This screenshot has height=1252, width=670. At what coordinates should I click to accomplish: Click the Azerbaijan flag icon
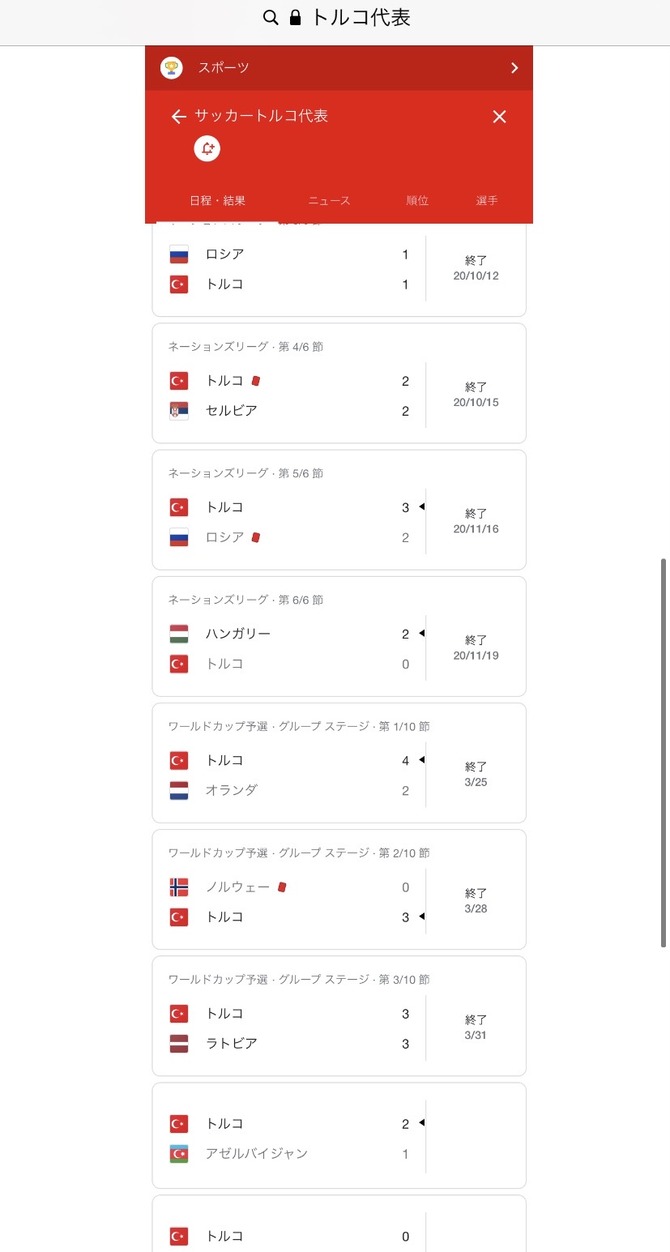click(177, 1151)
